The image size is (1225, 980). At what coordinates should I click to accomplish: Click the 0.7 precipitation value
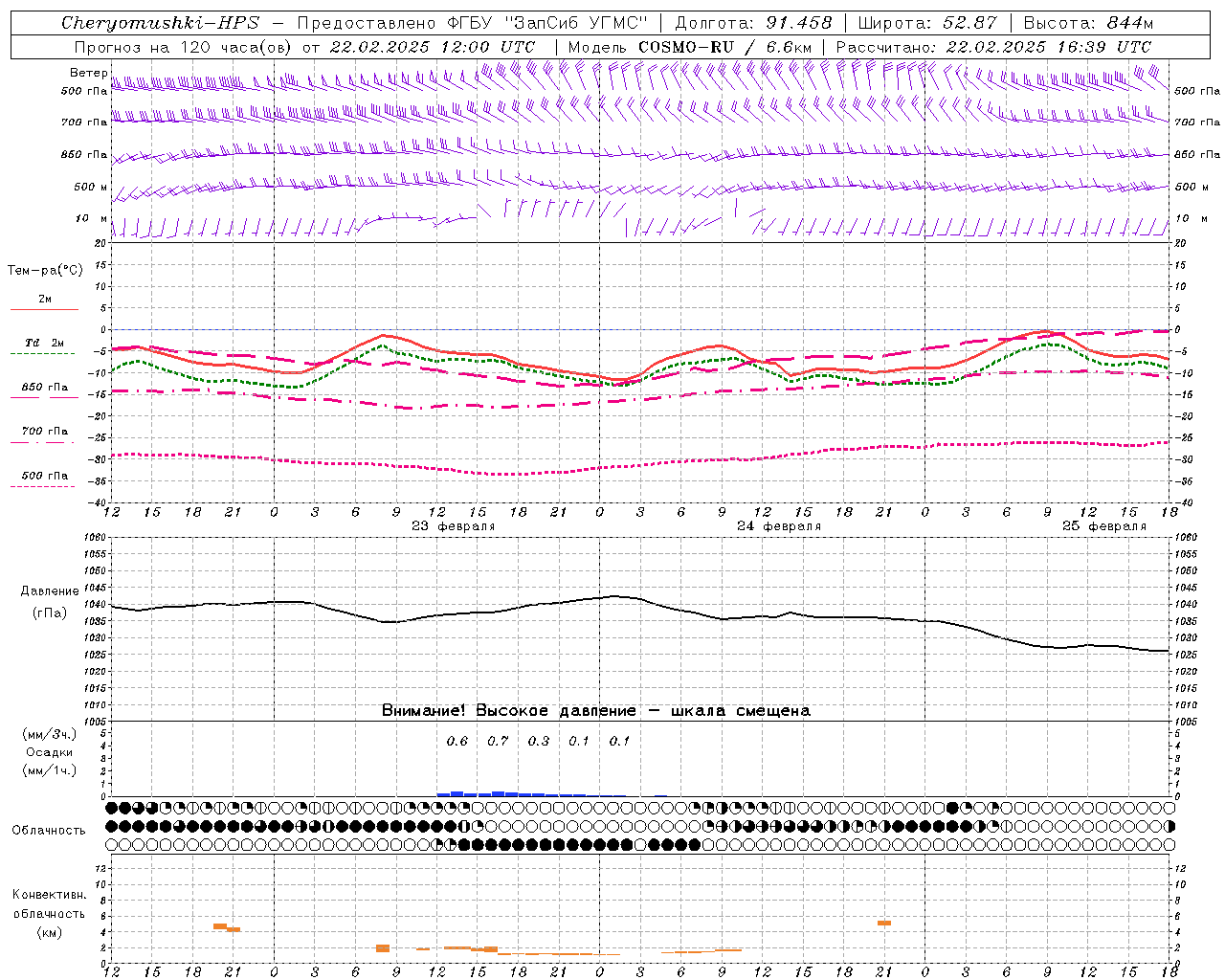tap(498, 741)
